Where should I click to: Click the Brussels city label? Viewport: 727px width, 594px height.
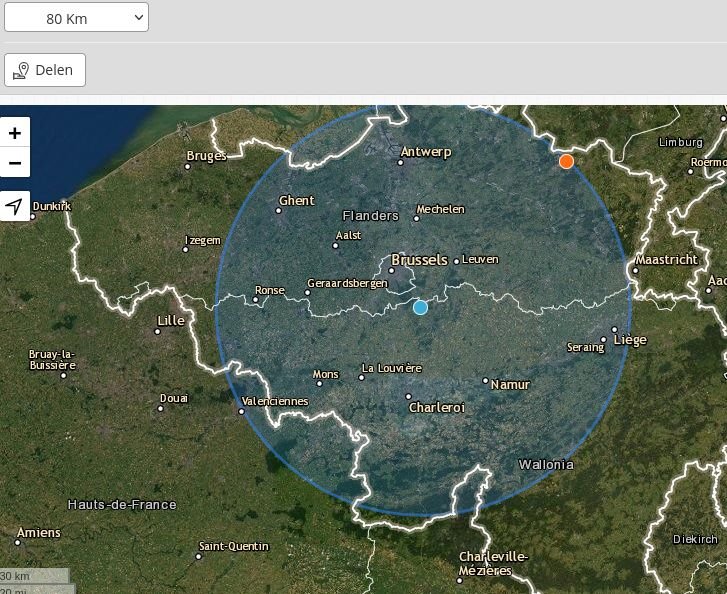coord(419,260)
